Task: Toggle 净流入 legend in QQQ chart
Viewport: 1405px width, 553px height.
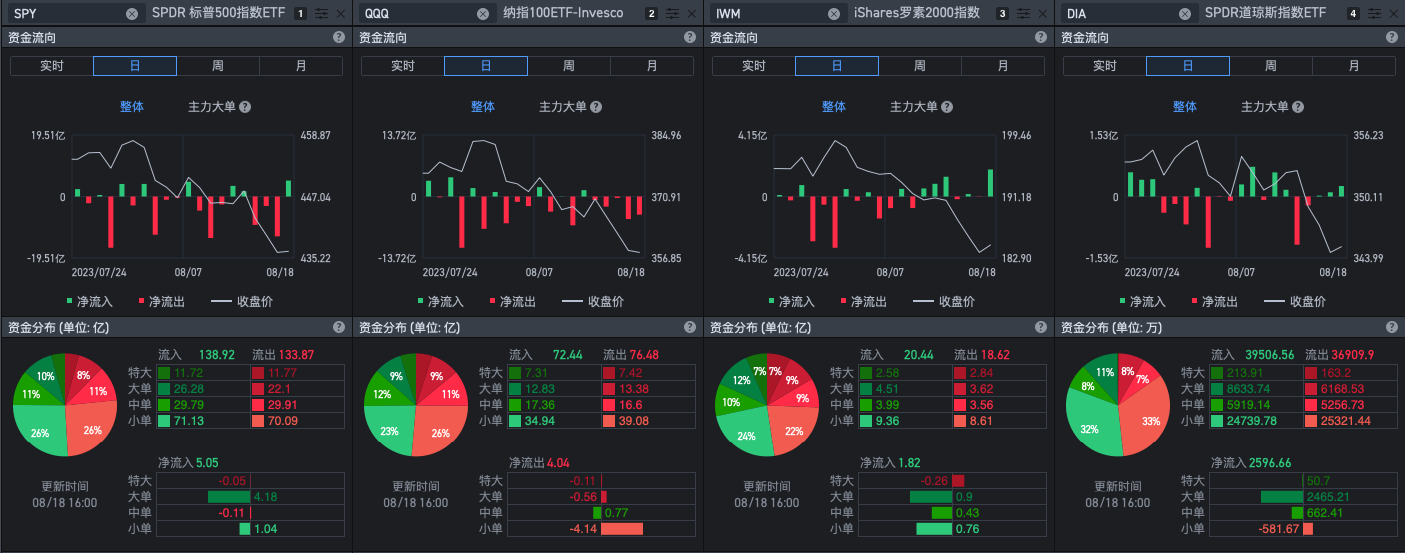Action: tap(442, 301)
